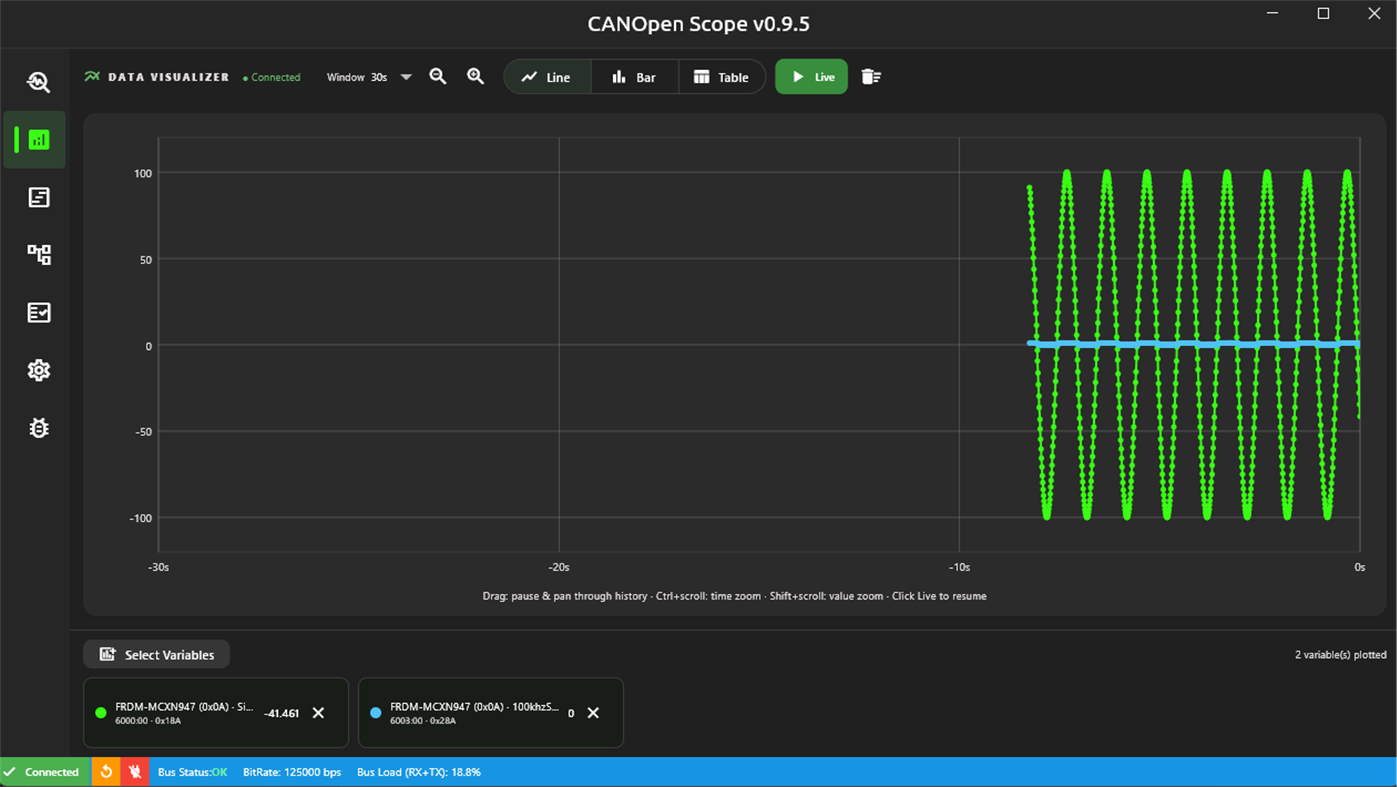Switch to Bar view
1397x787 pixels.
pos(634,77)
